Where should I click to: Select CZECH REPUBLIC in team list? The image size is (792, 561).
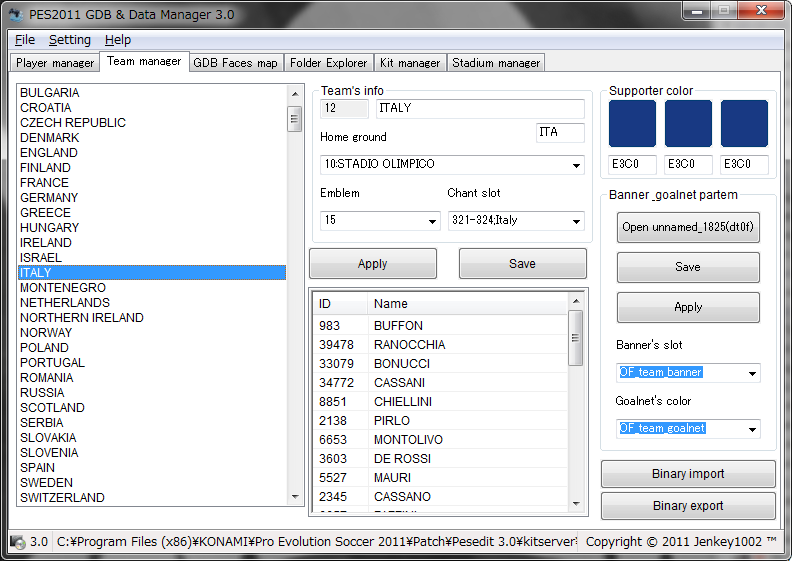(152, 123)
